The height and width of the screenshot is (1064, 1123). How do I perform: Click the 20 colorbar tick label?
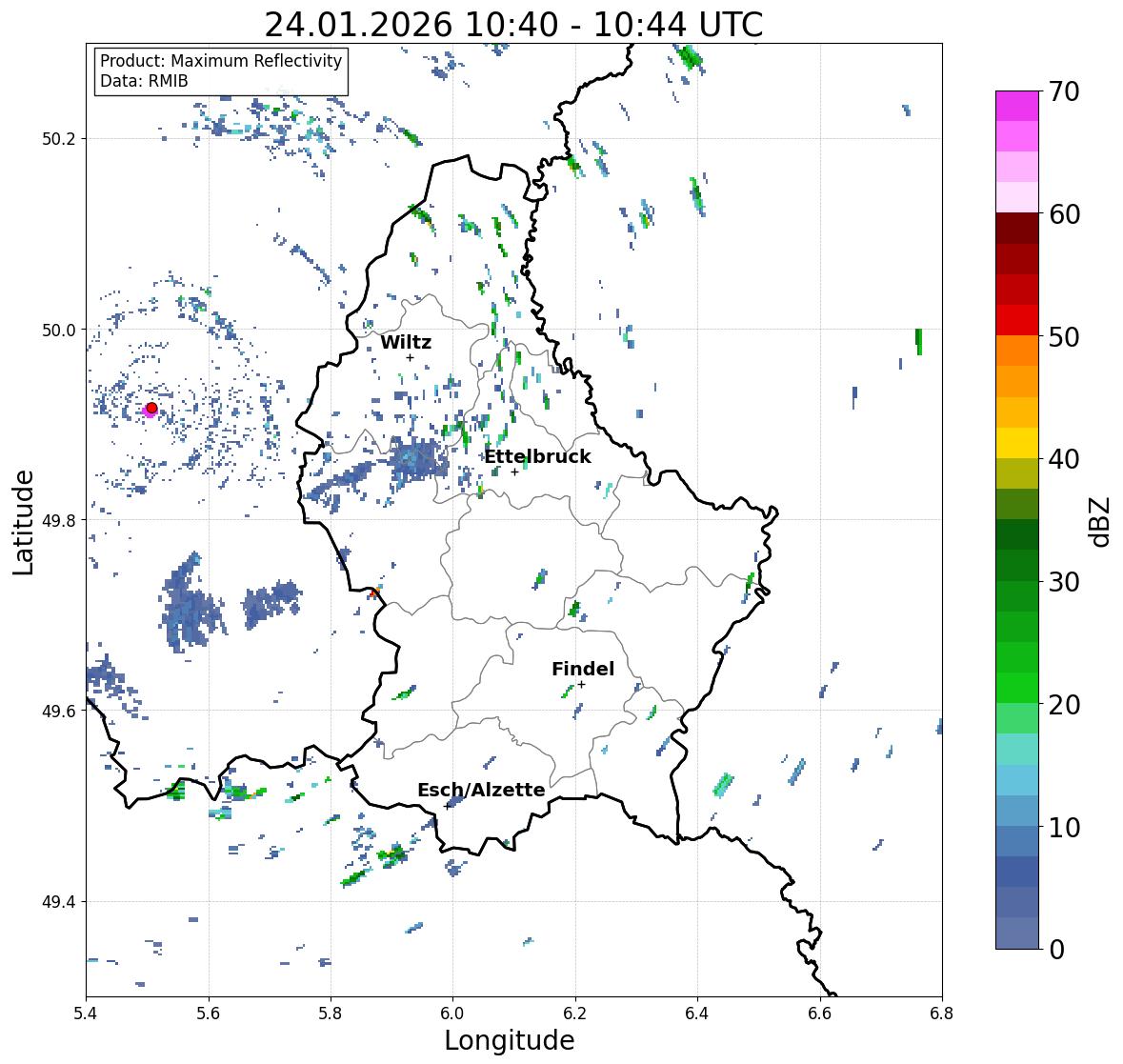tap(1064, 705)
